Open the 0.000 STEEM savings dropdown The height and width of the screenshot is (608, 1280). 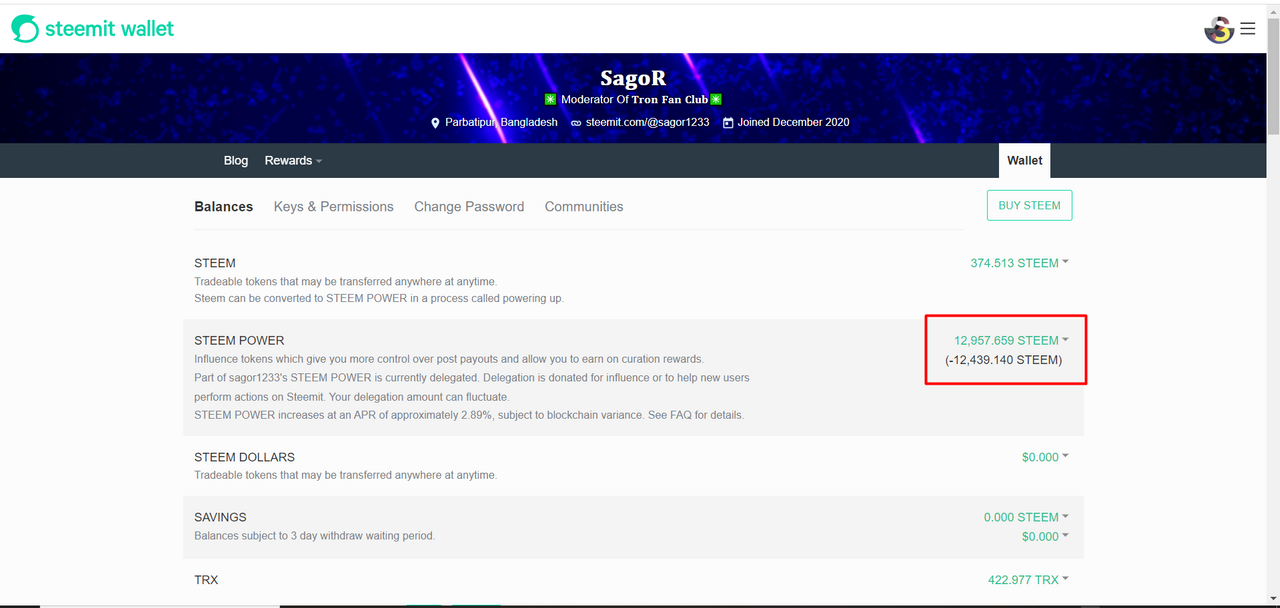tap(1026, 517)
